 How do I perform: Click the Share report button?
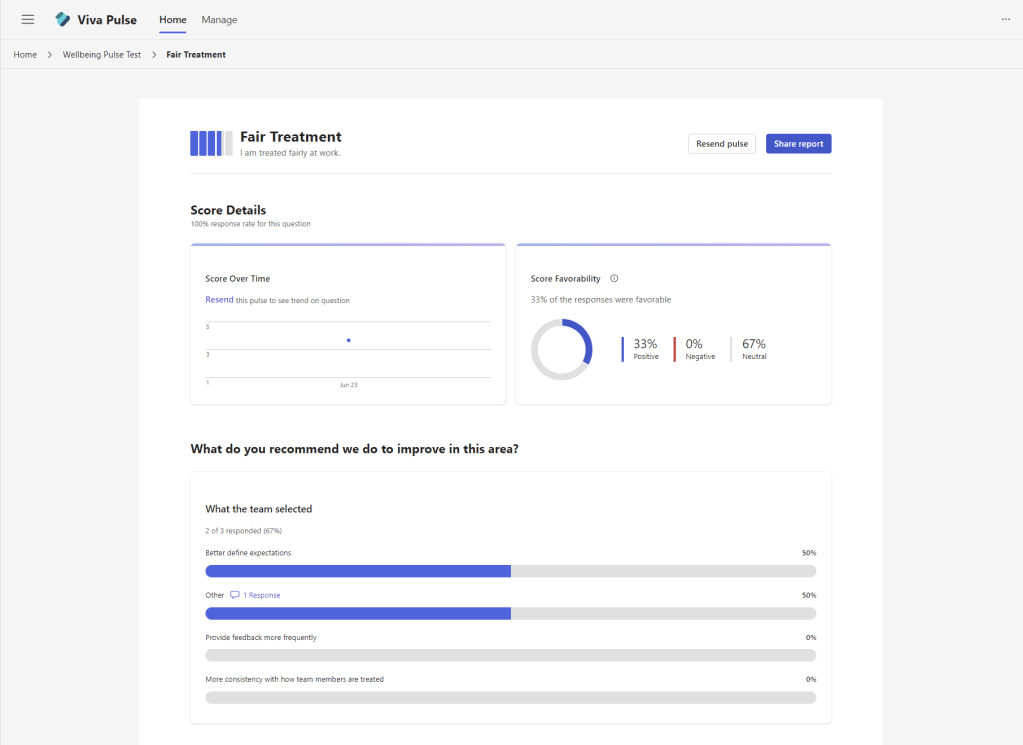pos(798,143)
